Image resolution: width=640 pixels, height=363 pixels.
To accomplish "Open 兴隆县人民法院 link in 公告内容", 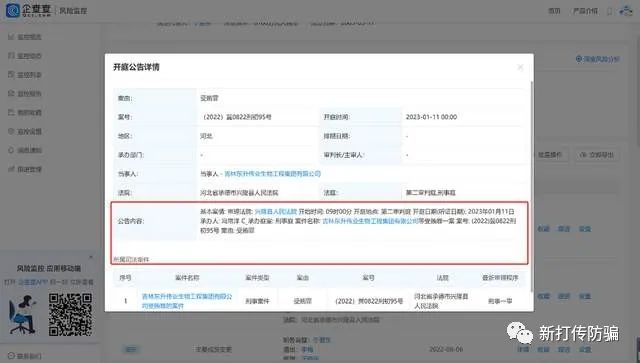I will (276, 212).
